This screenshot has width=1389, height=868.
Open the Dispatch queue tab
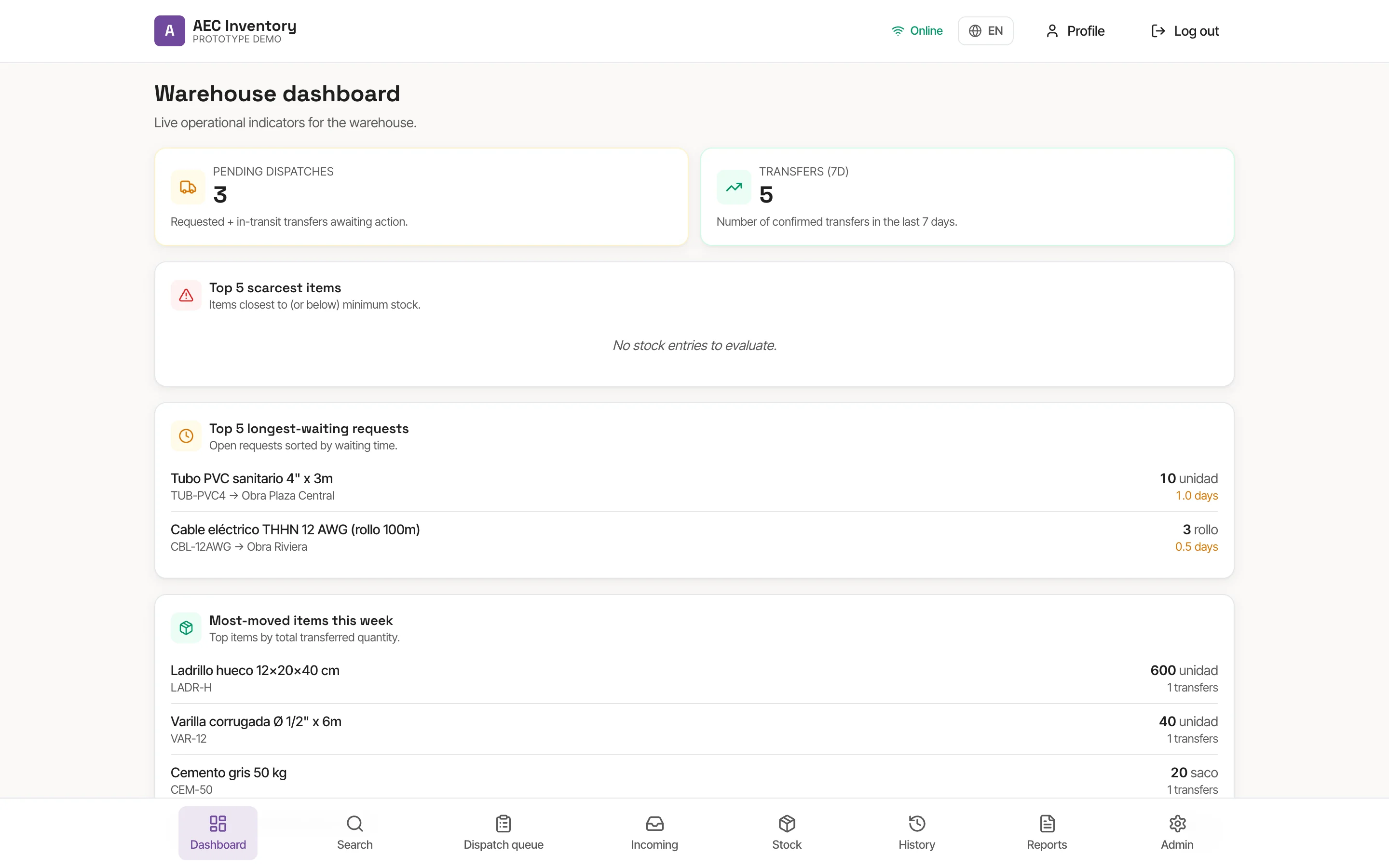pos(504,833)
